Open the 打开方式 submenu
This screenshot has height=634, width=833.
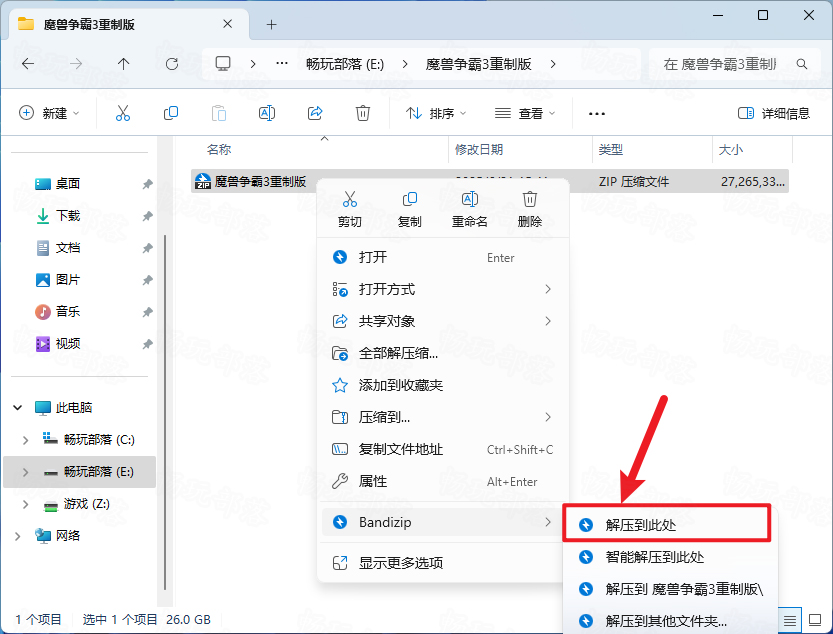[x=443, y=289]
